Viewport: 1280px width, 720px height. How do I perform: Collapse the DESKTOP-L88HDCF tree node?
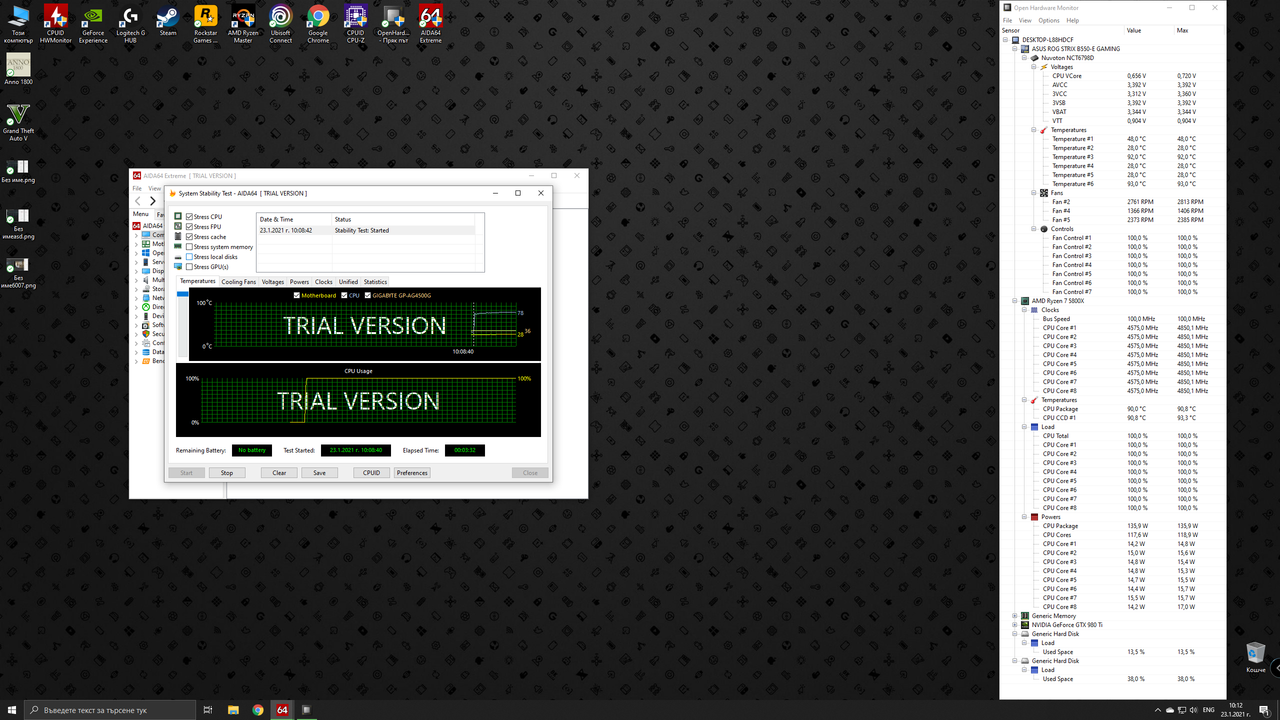1007,39
